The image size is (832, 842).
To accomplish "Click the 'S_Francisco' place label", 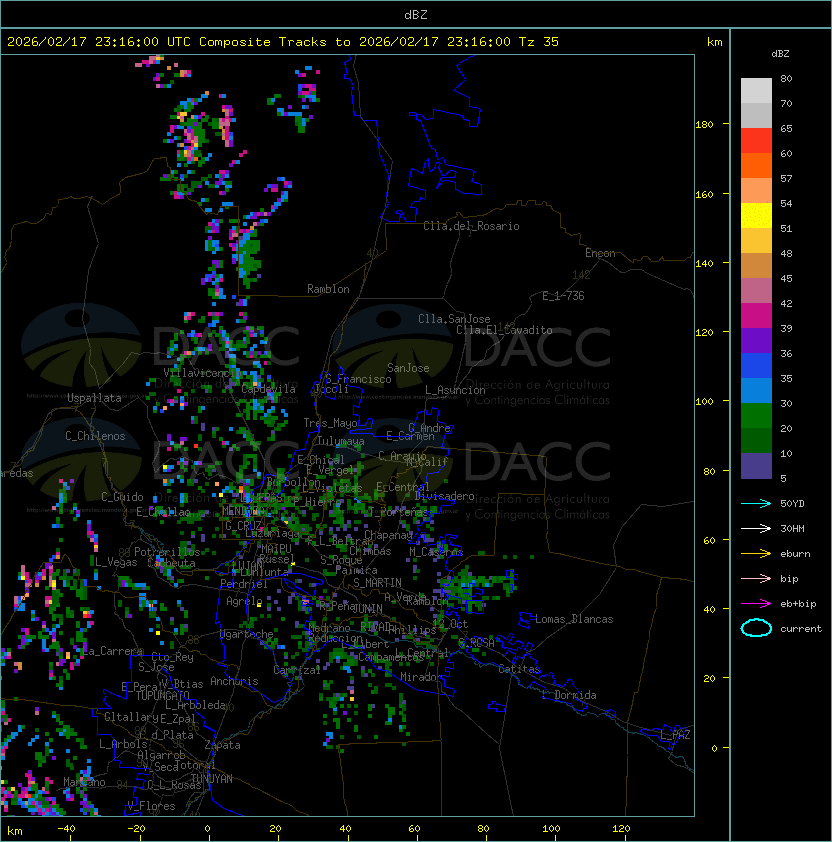I will pyautogui.click(x=358, y=379).
